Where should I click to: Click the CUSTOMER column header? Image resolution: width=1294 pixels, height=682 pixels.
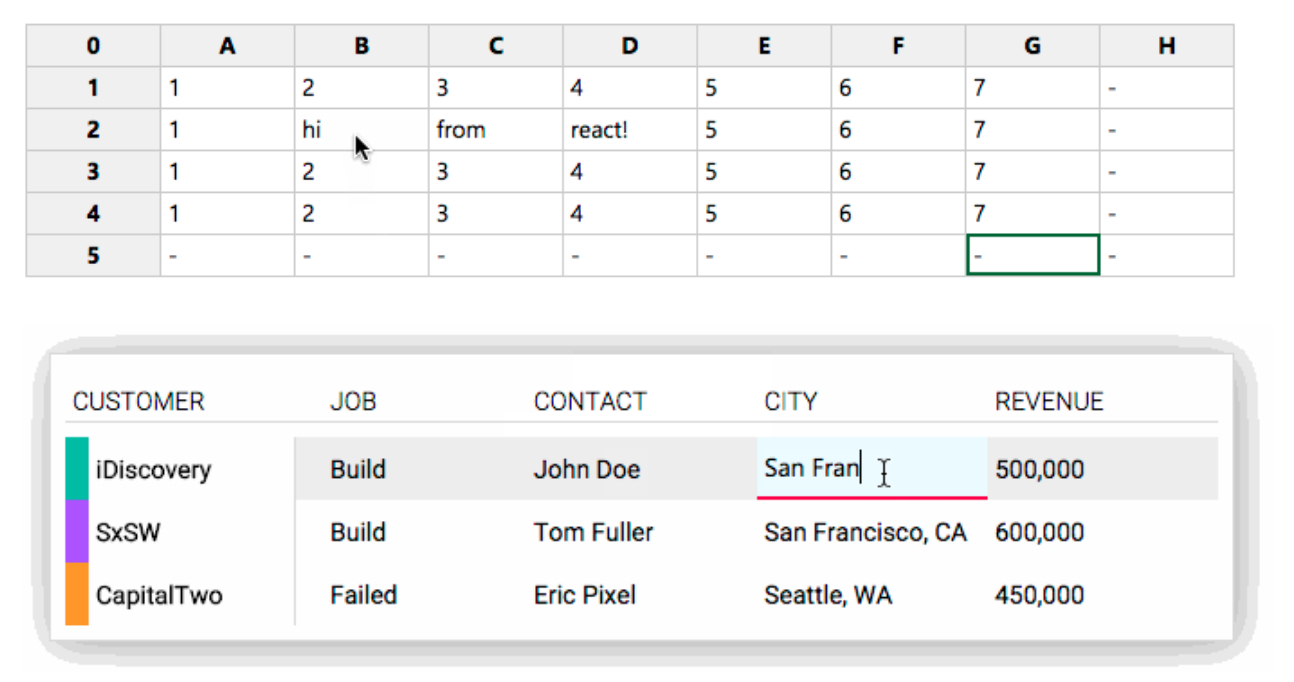(139, 401)
